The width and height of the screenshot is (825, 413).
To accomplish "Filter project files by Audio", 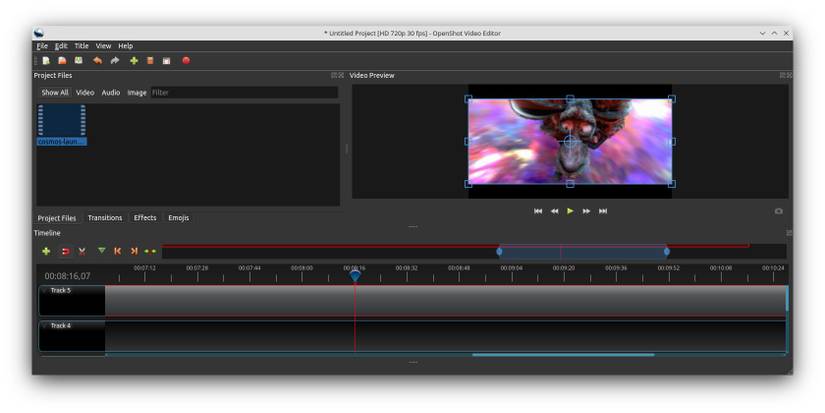I will [x=110, y=93].
